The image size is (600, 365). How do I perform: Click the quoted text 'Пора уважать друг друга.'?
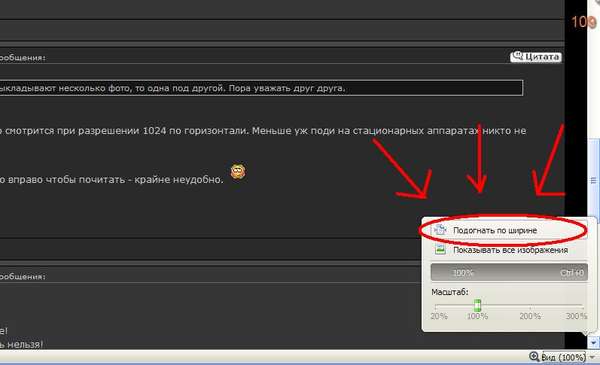pyautogui.click(x=287, y=88)
